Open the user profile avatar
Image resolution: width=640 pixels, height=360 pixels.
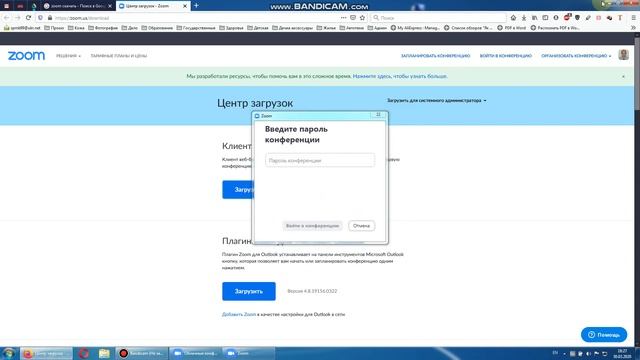(623, 55)
